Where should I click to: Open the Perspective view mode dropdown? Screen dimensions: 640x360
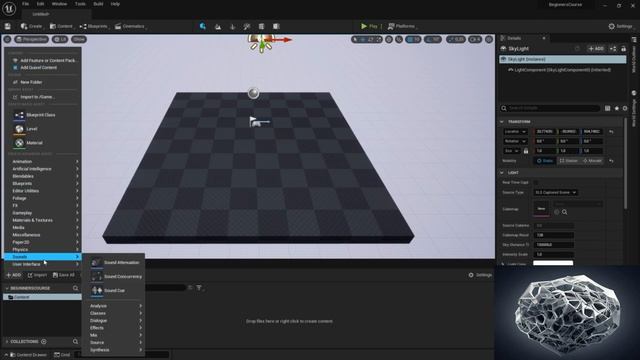(x=31, y=39)
